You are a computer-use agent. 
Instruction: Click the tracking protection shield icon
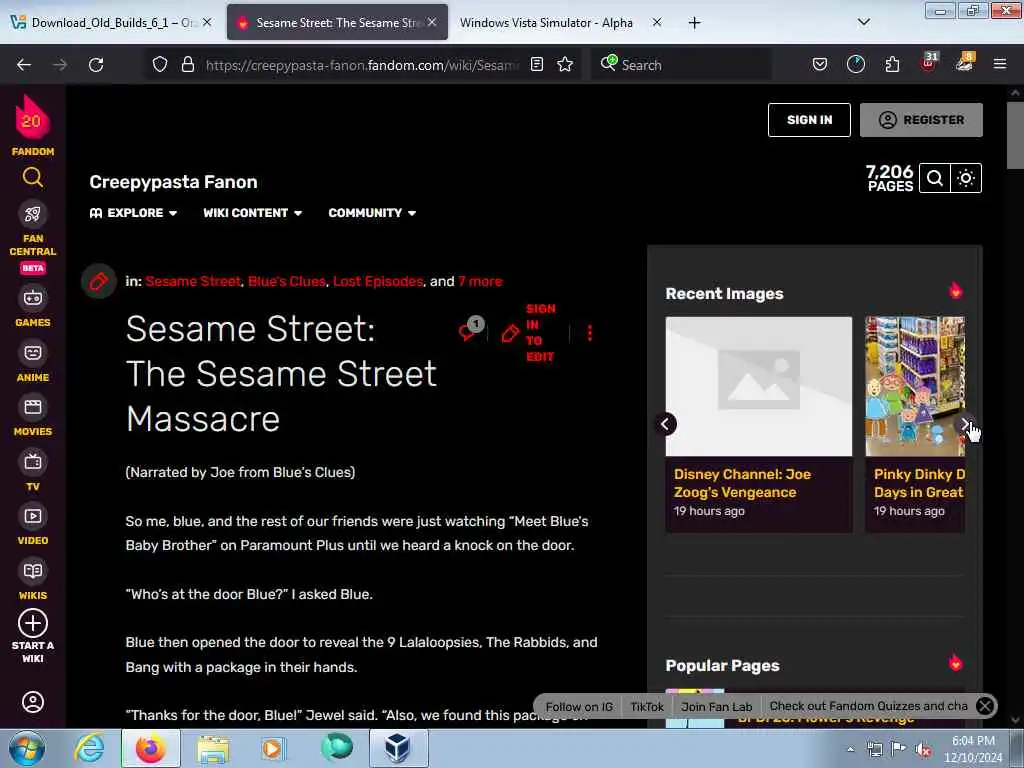coord(160,65)
